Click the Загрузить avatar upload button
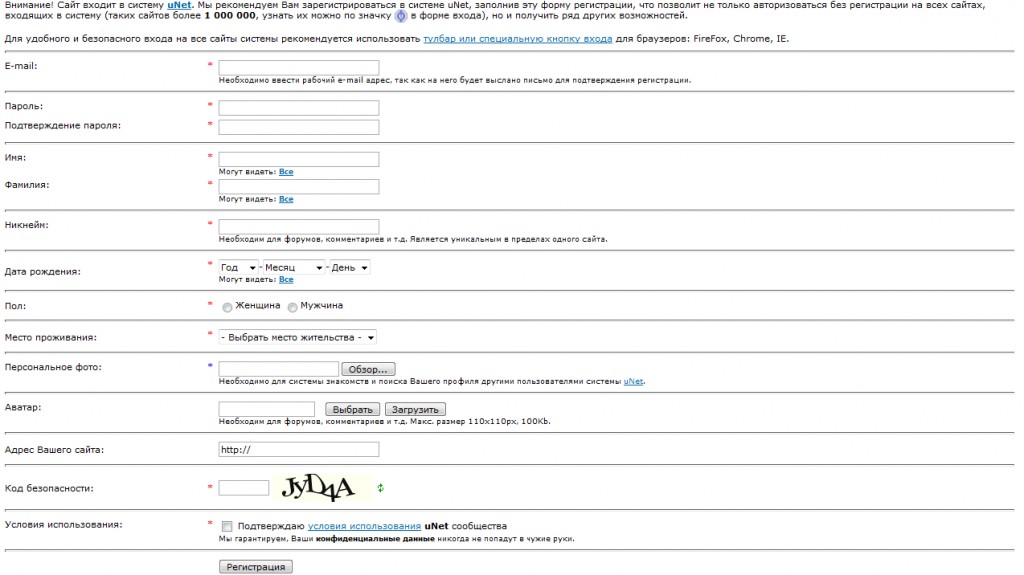This screenshot has width=1024, height=575. point(415,409)
